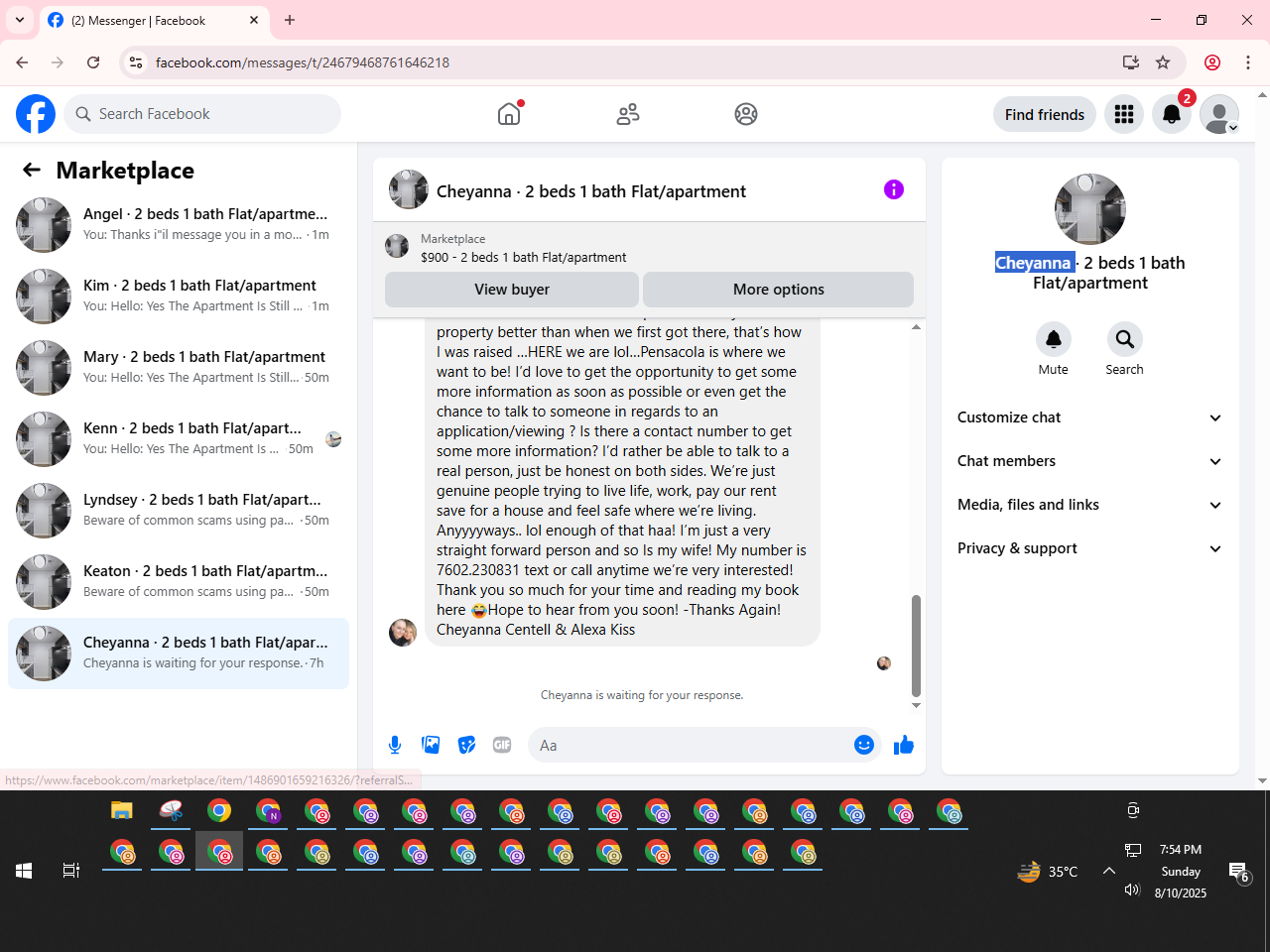Screen dimensions: 1270x952
Task: Click Cheyanna's avatar beside the message
Action: [x=403, y=632]
